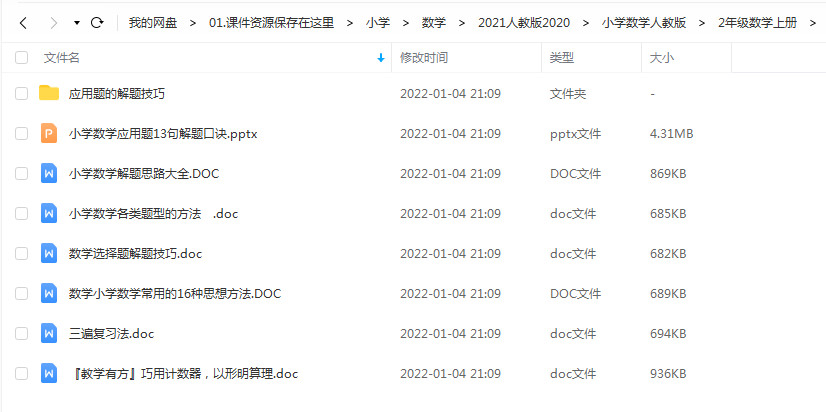The width and height of the screenshot is (826, 412).
Task: Click Word icon of 数学选择题解题技巧.doc
Action: [49, 253]
